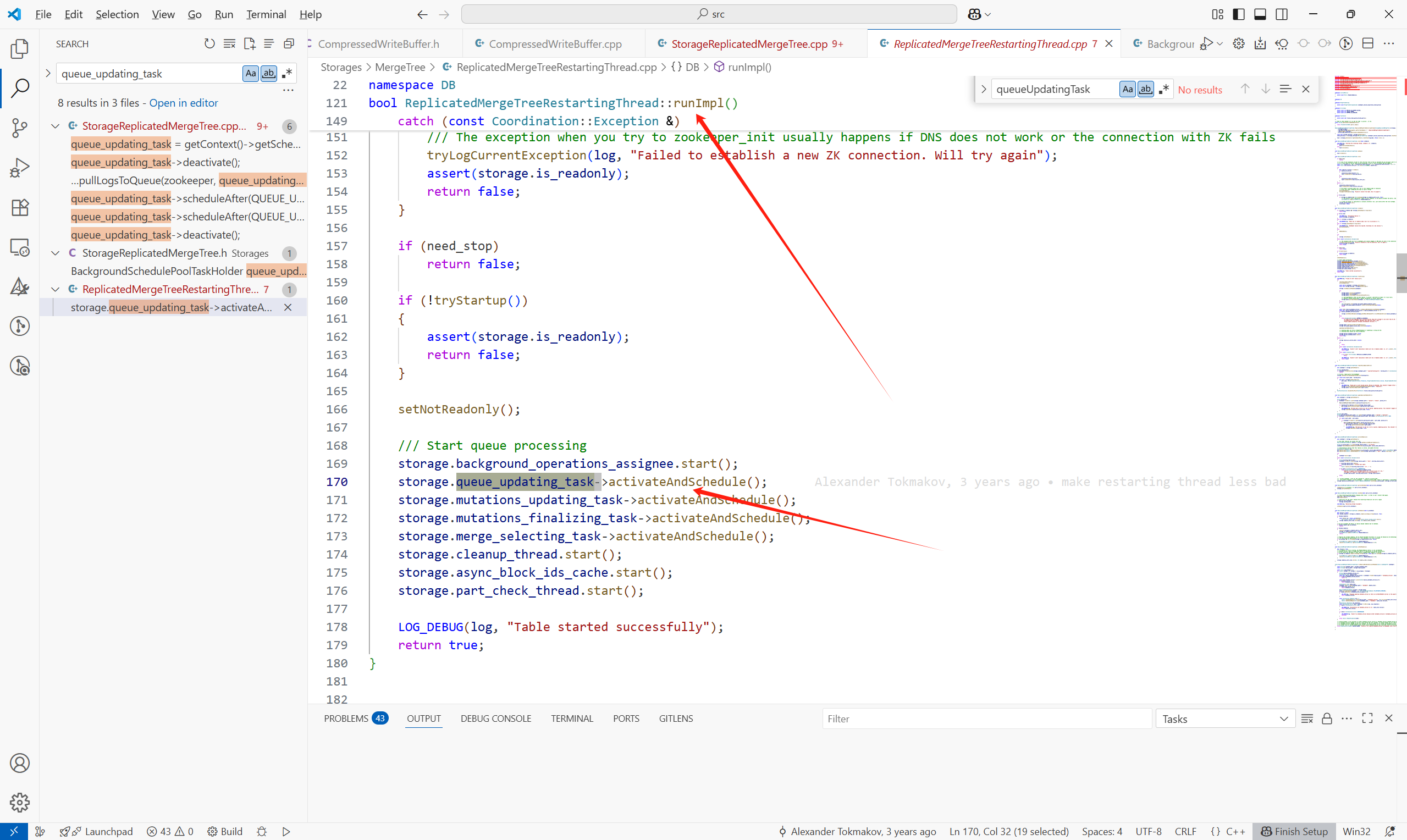Lock output panel auto scrolling

[1327, 719]
